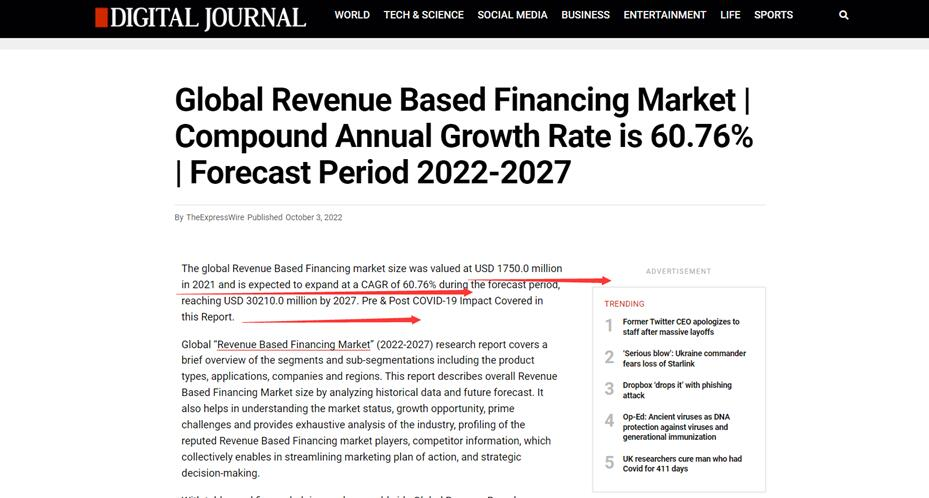
Task: Open the former Twitter CEO trending story
Action: [681, 327]
